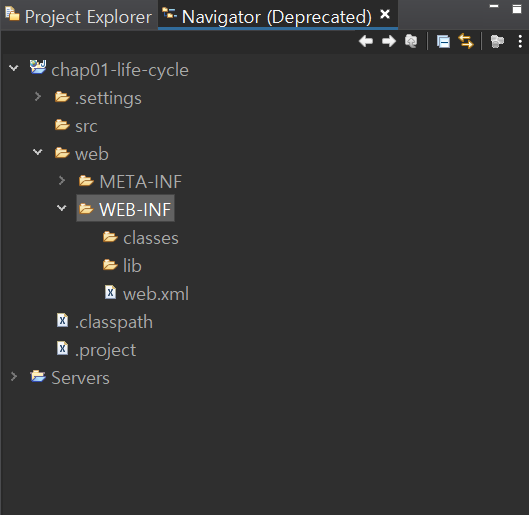Select the src tree item
529x515 pixels.
(x=86, y=126)
